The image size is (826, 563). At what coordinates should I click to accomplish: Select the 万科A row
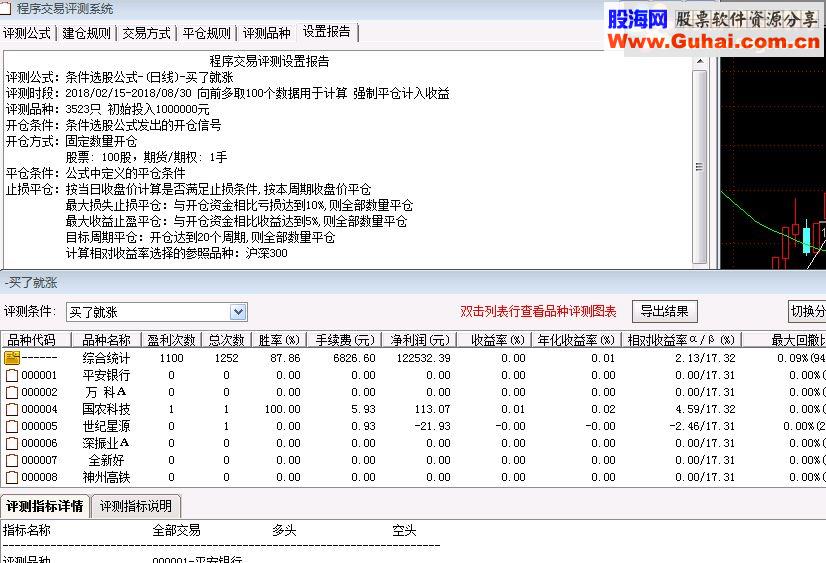tap(413, 392)
